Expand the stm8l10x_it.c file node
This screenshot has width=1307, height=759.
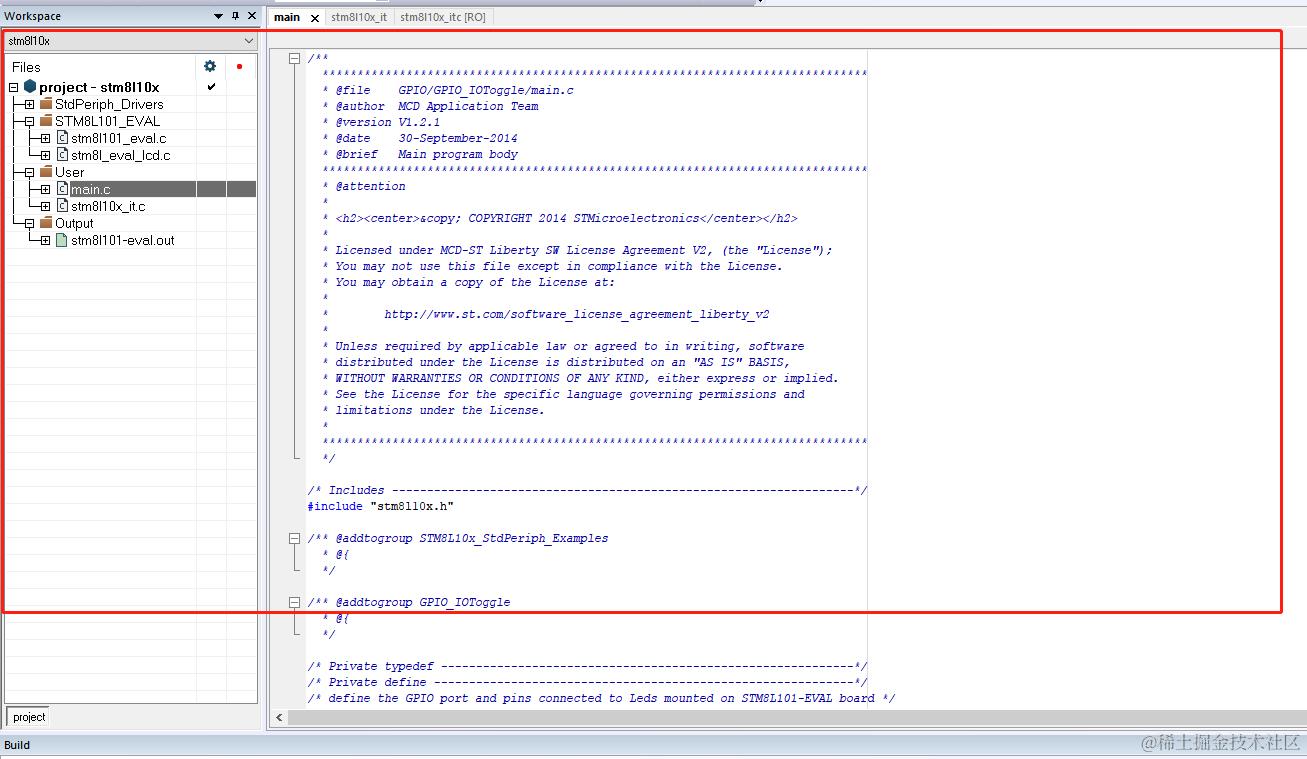[x=45, y=207]
